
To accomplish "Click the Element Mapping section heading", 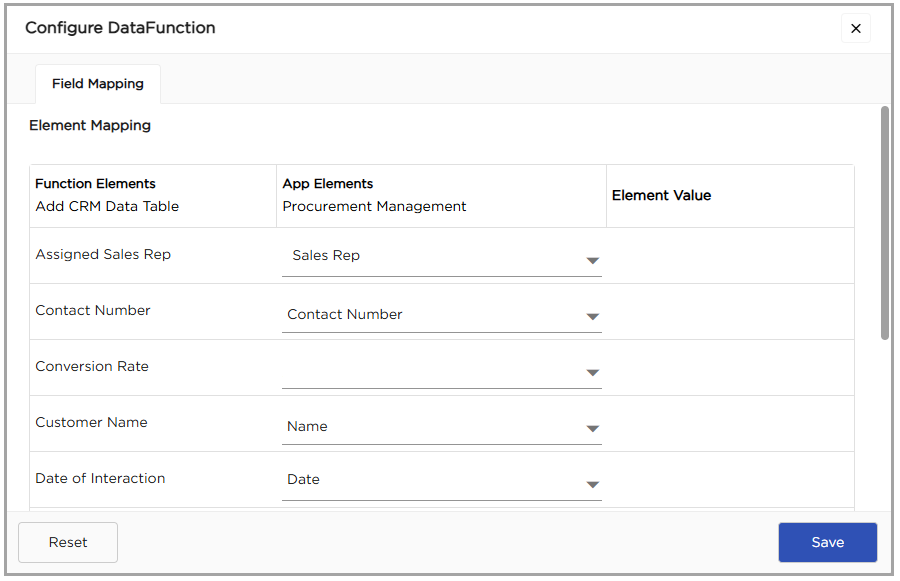I will tap(90, 126).
